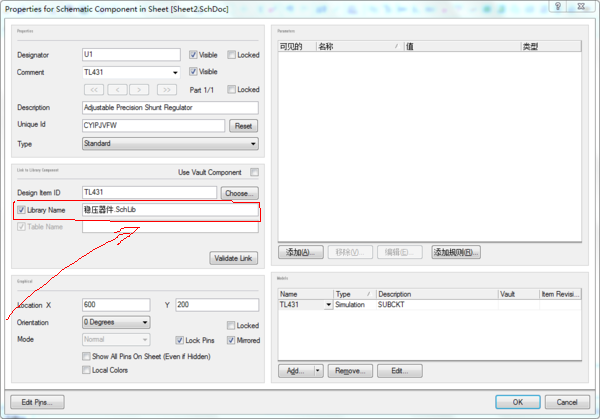The image size is (600, 419).
Task: Reset the Unique Id
Action: (x=243, y=126)
